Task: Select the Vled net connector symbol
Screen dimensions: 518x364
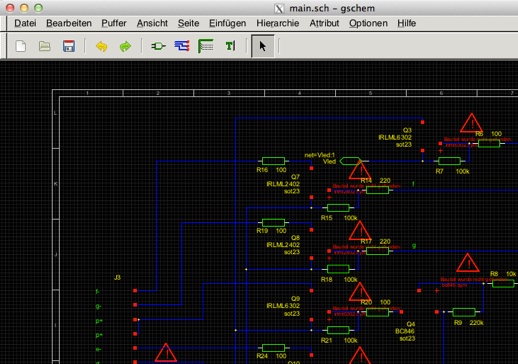Action: [350, 161]
